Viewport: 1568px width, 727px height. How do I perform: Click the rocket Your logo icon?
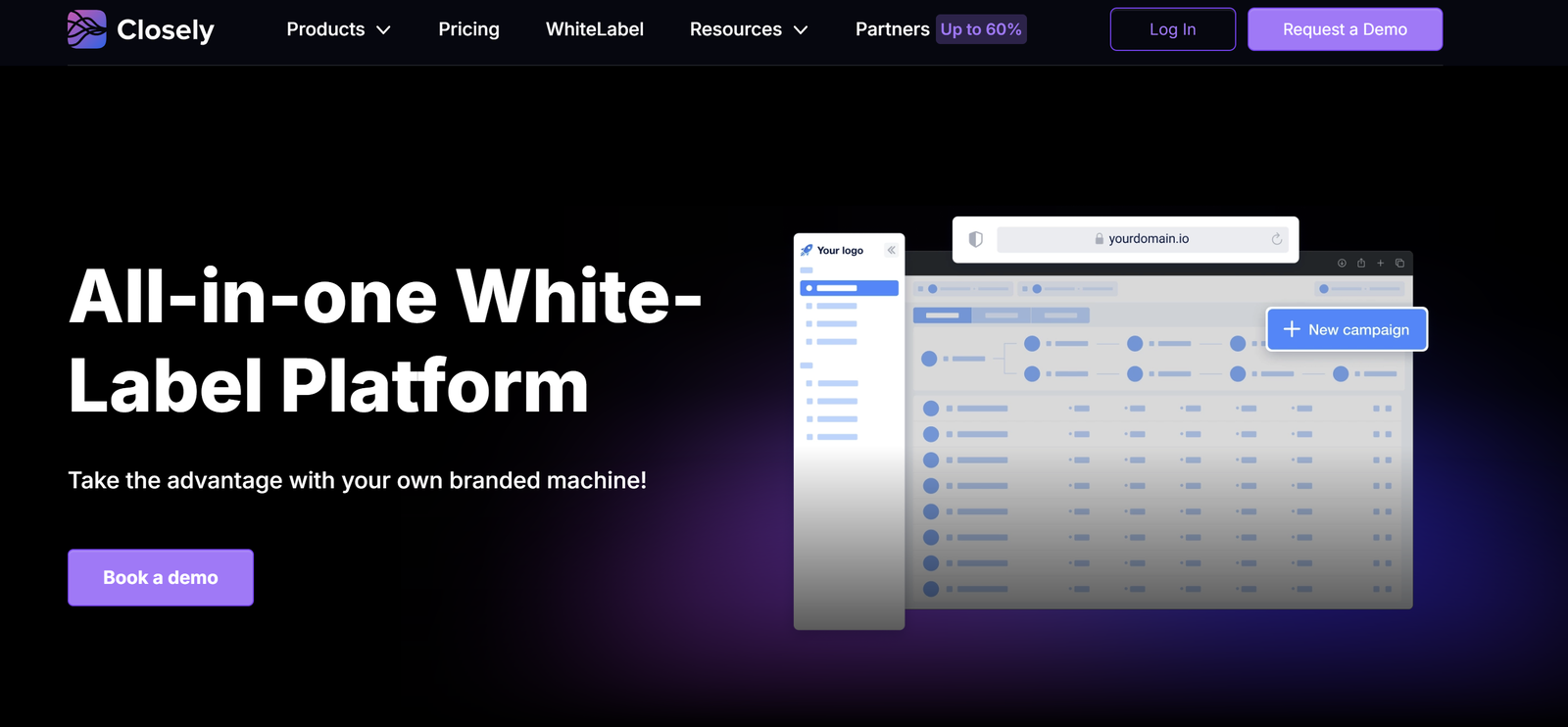[807, 250]
